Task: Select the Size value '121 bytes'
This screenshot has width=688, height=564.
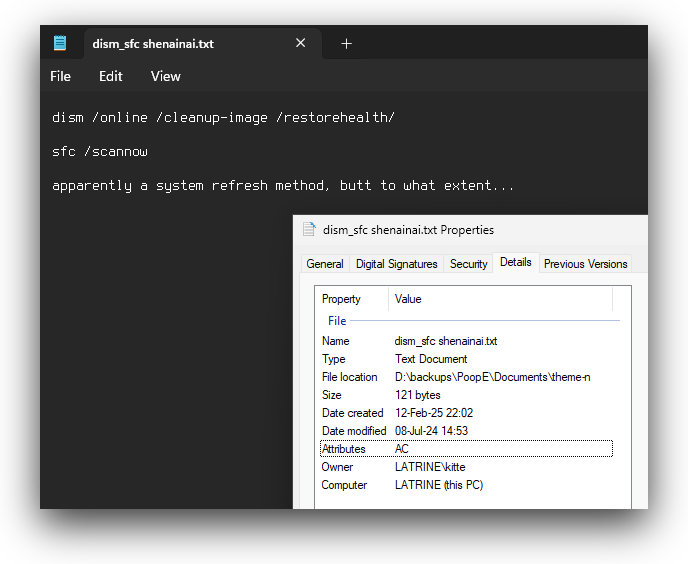Action: click(417, 395)
